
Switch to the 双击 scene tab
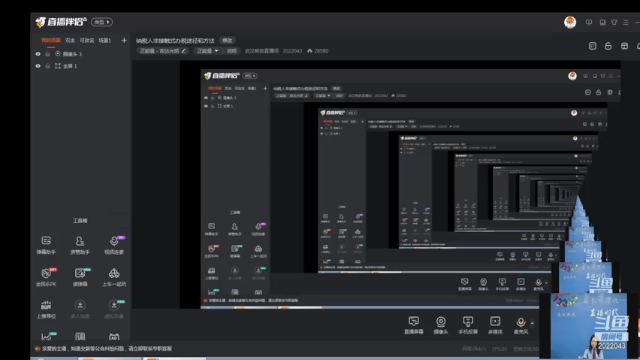point(70,40)
